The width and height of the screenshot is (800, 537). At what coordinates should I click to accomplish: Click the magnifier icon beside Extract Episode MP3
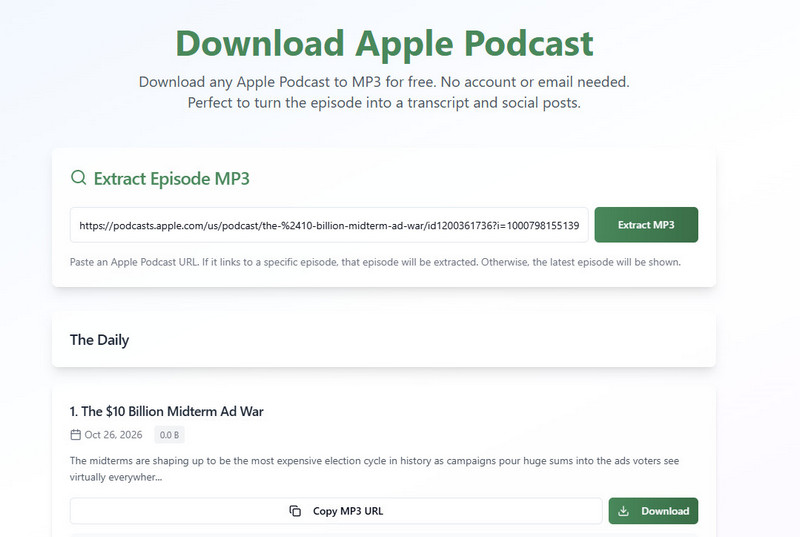pos(79,177)
